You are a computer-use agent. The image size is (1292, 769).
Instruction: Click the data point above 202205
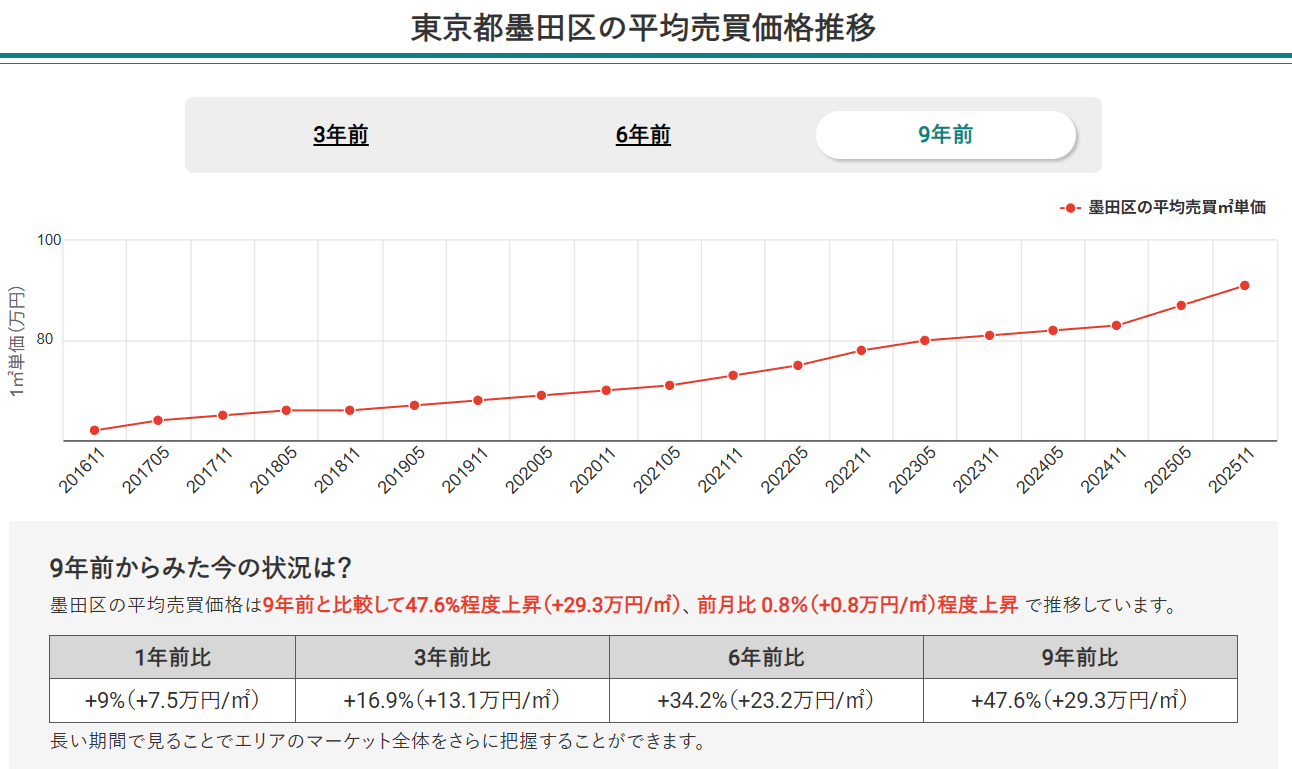click(796, 365)
